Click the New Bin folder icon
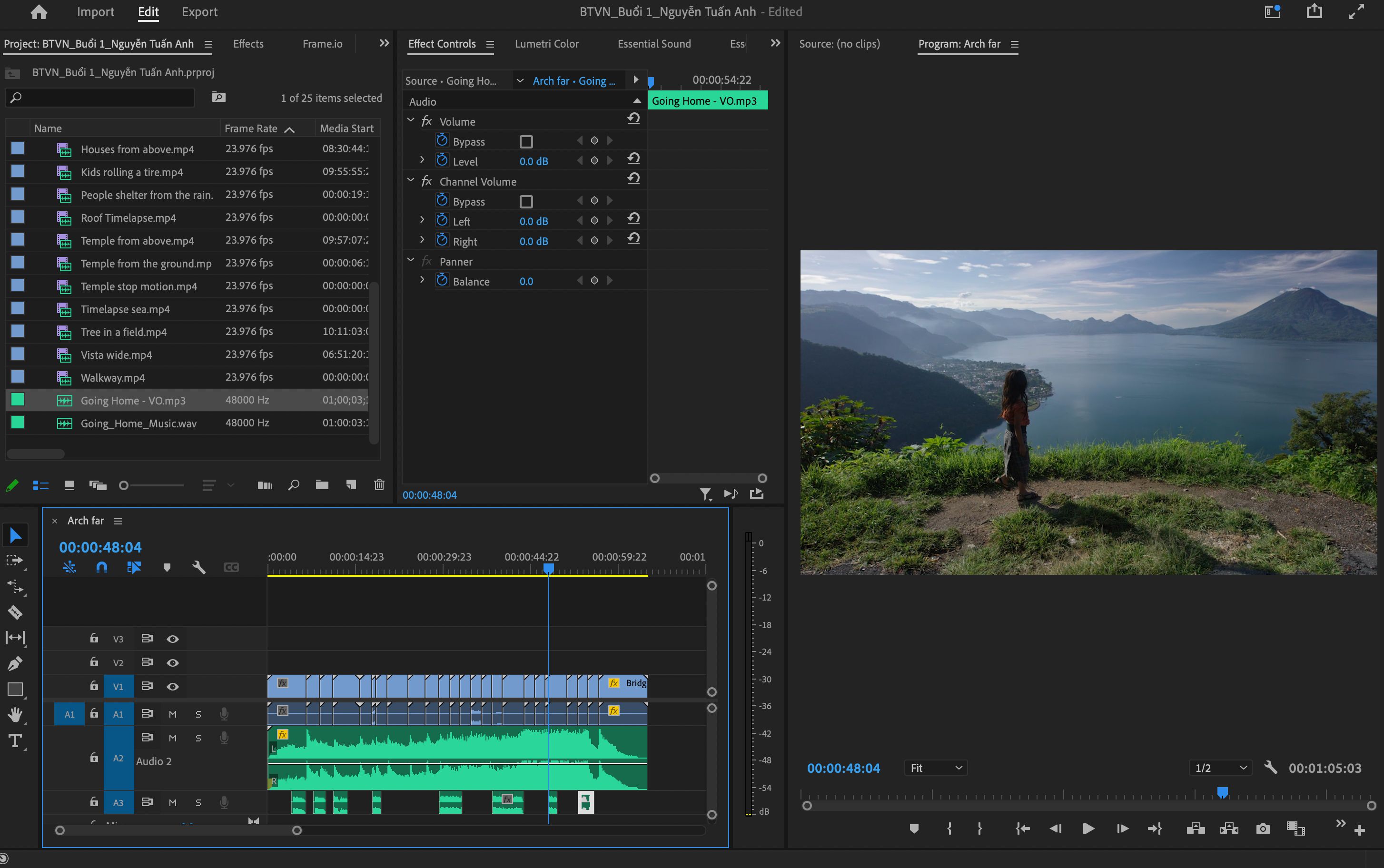Image resolution: width=1384 pixels, height=868 pixels. (322, 485)
